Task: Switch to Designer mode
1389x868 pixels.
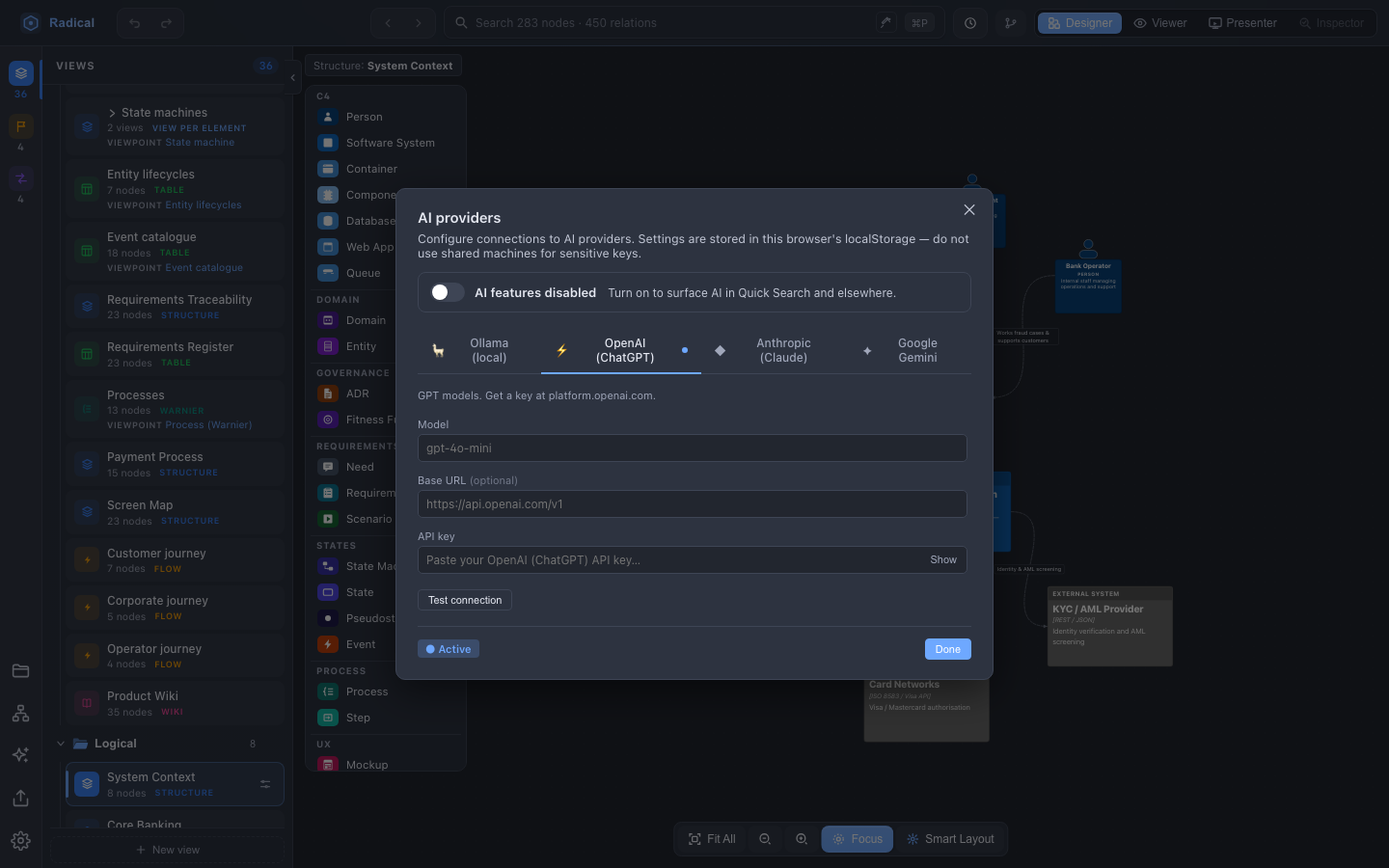Action: click(x=1079, y=23)
